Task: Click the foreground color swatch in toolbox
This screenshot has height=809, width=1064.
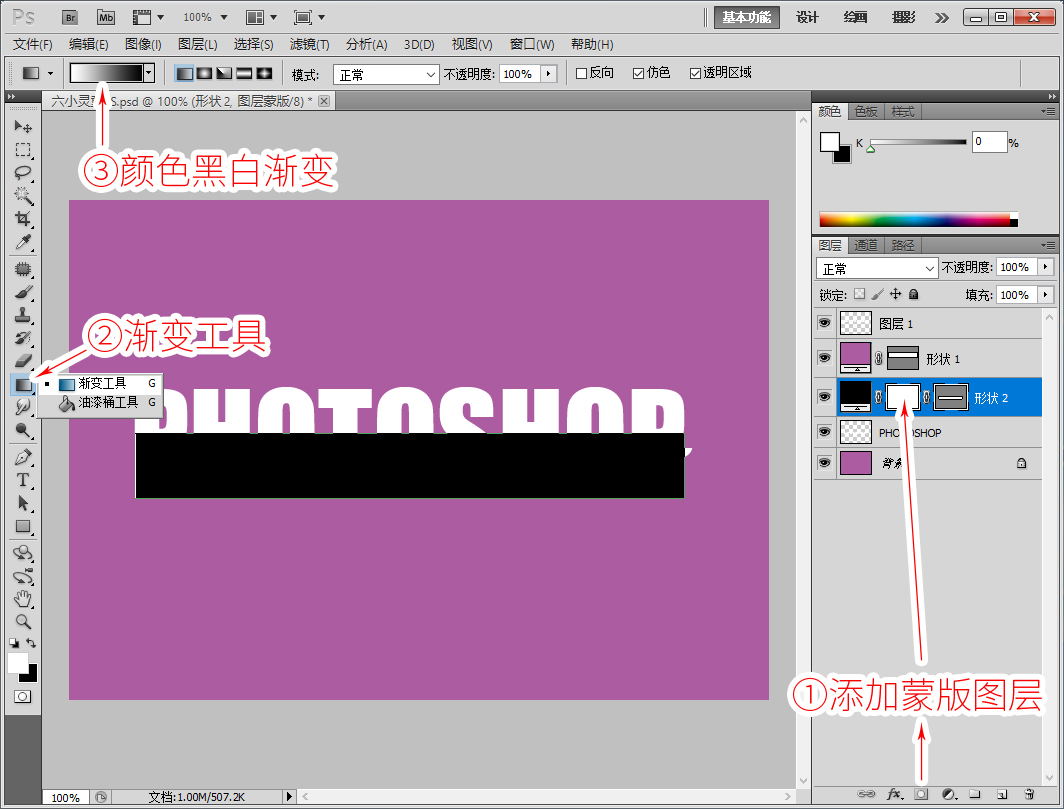Action: pyautogui.click(x=18, y=663)
